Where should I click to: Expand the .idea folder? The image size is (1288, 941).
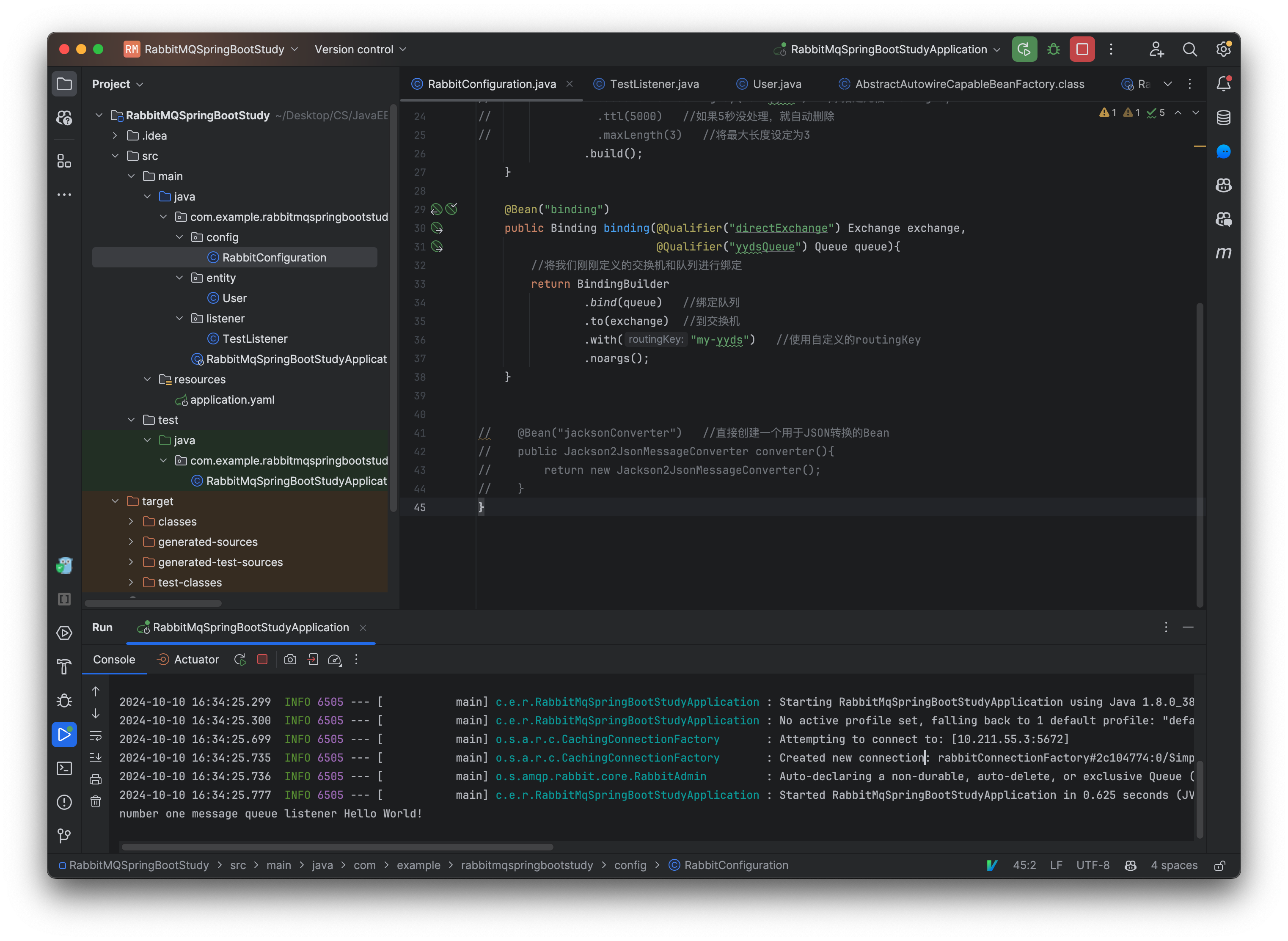115,135
